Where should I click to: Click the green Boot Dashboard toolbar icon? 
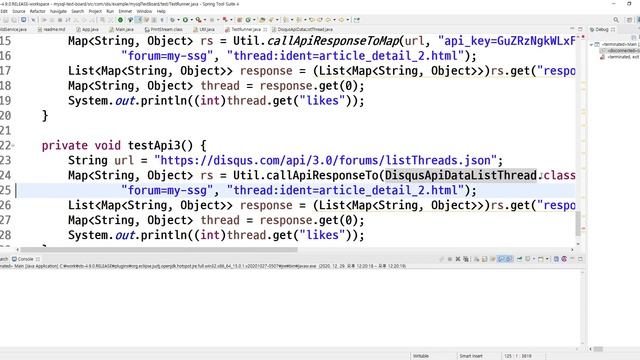coord(120,20)
